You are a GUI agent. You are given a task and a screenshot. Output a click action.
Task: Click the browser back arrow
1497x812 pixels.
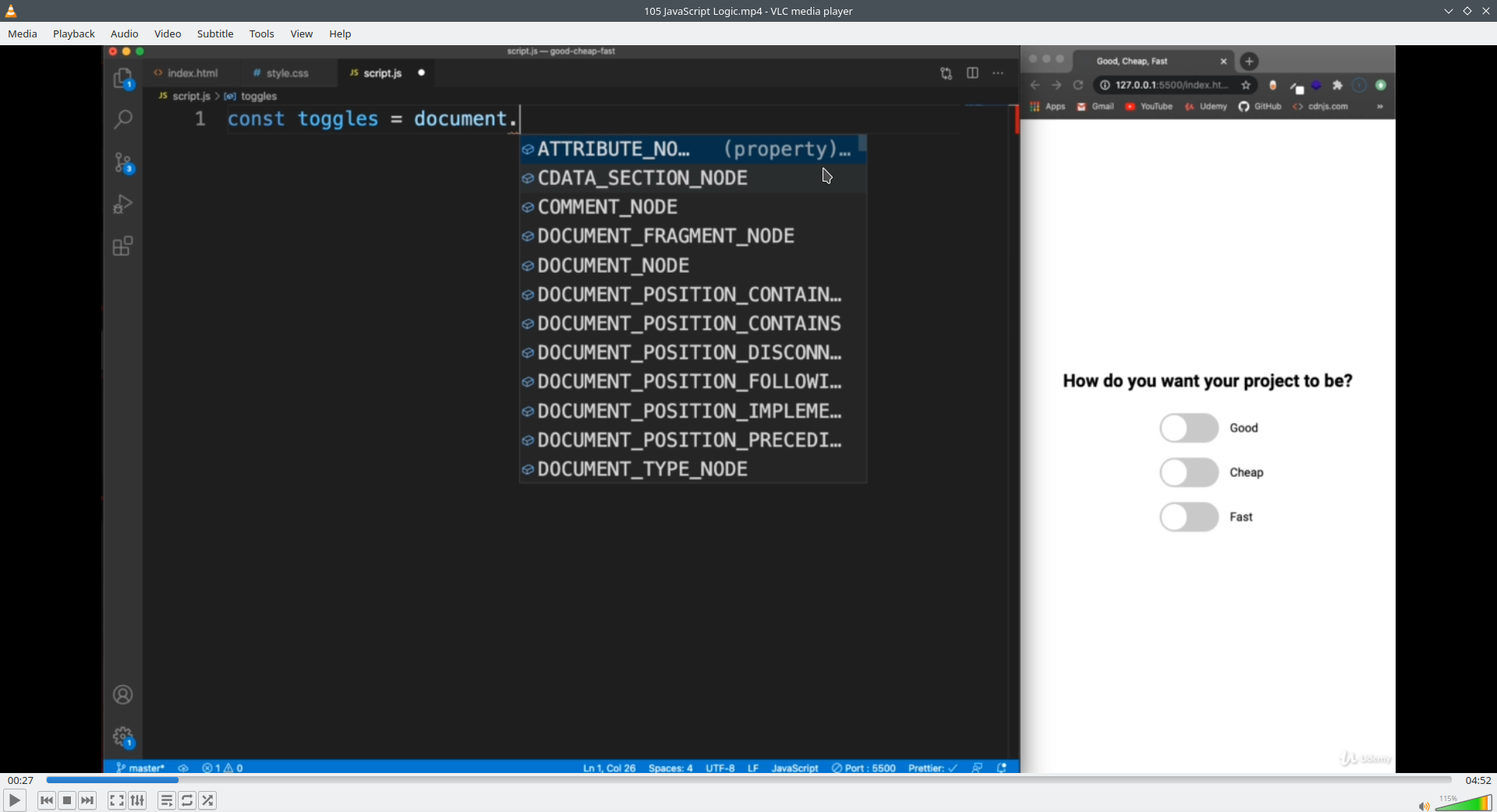click(x=1035, y=85)
